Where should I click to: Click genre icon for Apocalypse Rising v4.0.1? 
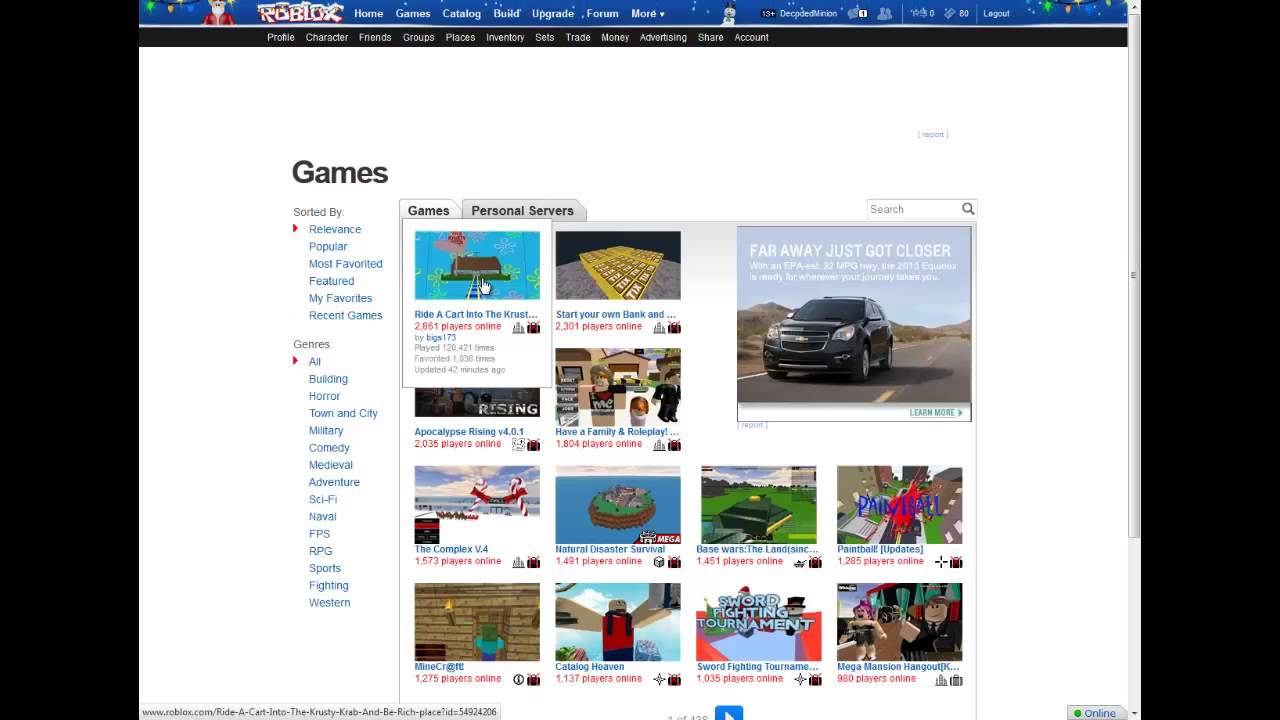[518, 444]
